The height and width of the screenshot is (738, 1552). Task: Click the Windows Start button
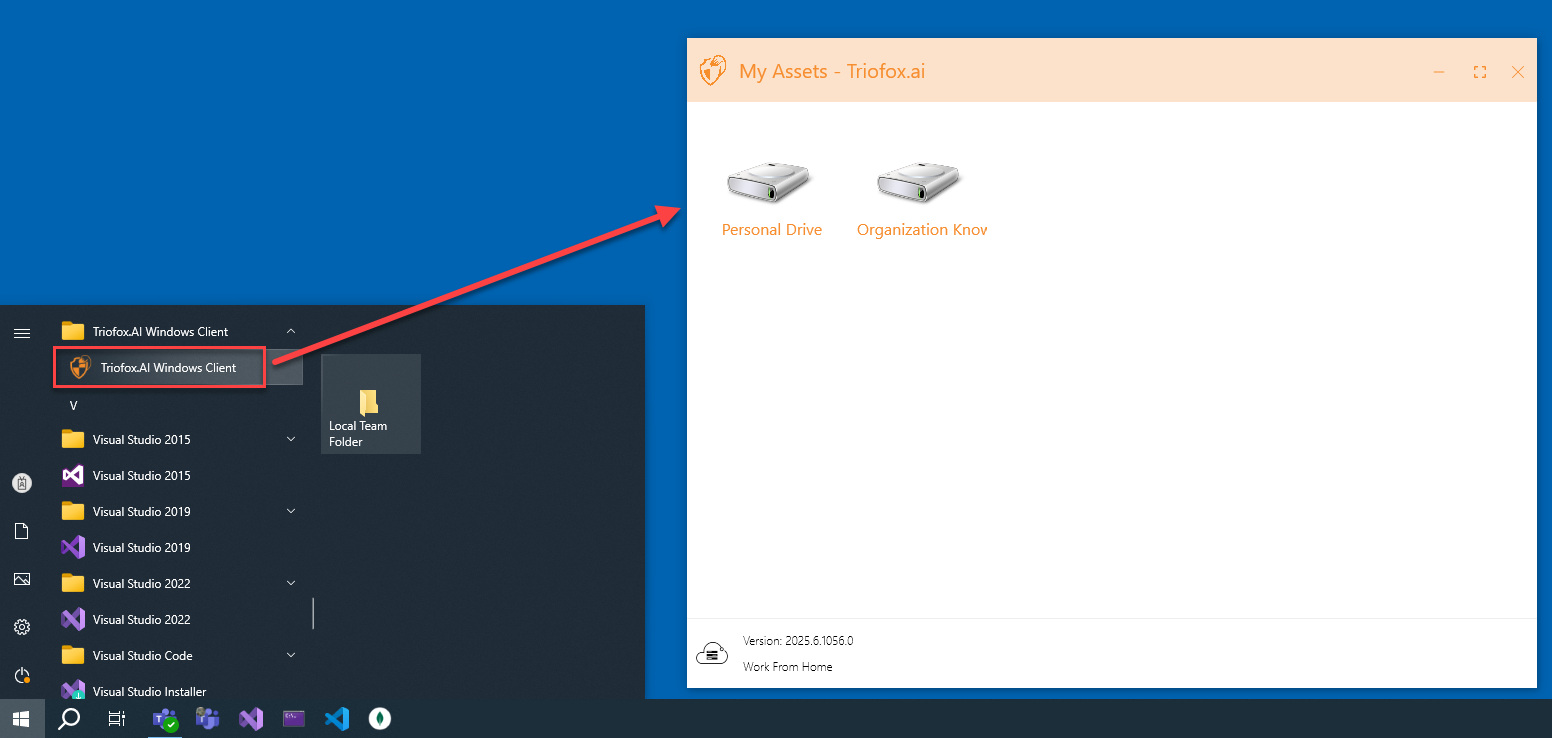coord(22,718)
